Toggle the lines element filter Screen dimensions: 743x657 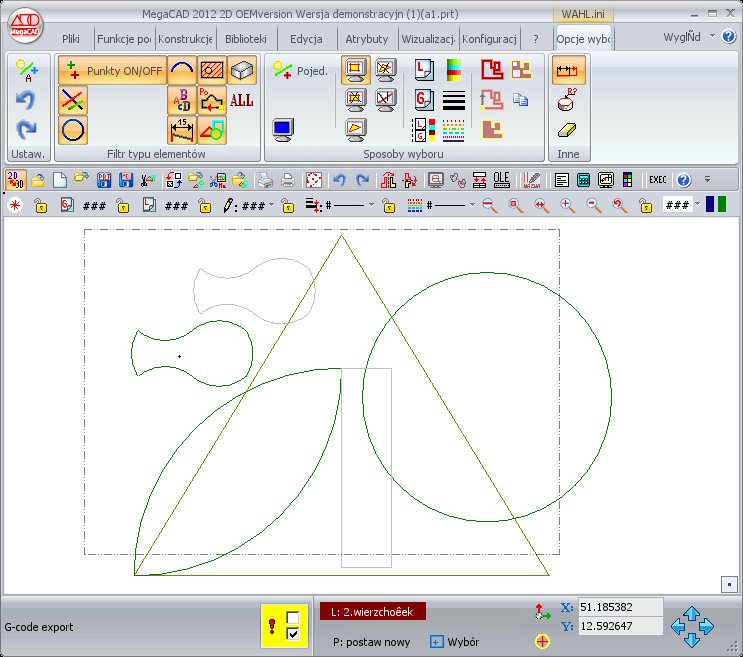73,100
